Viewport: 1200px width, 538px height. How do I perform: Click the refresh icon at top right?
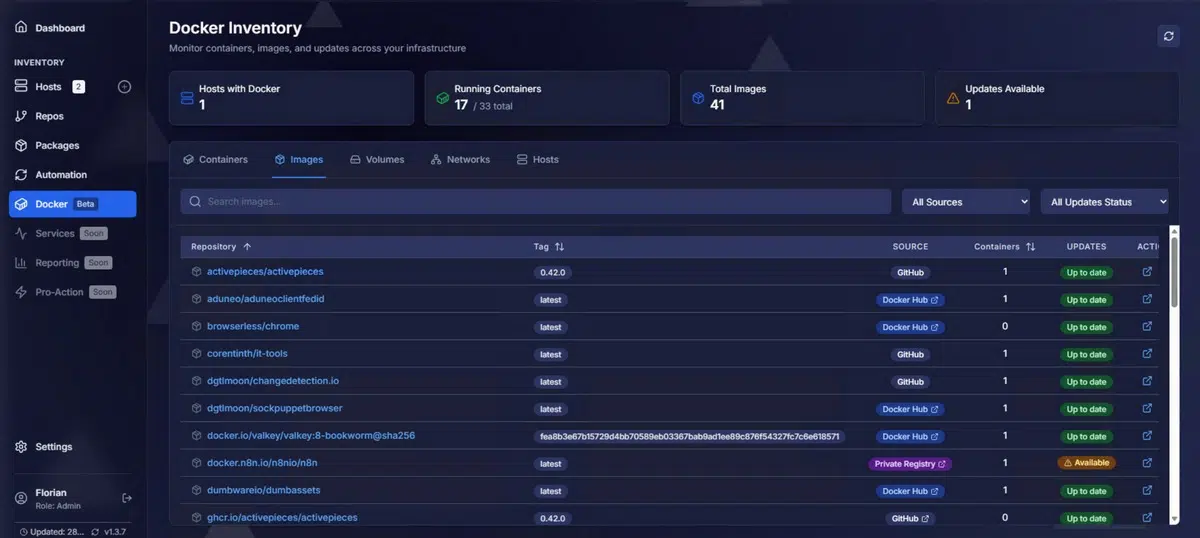pos(1168,36)
